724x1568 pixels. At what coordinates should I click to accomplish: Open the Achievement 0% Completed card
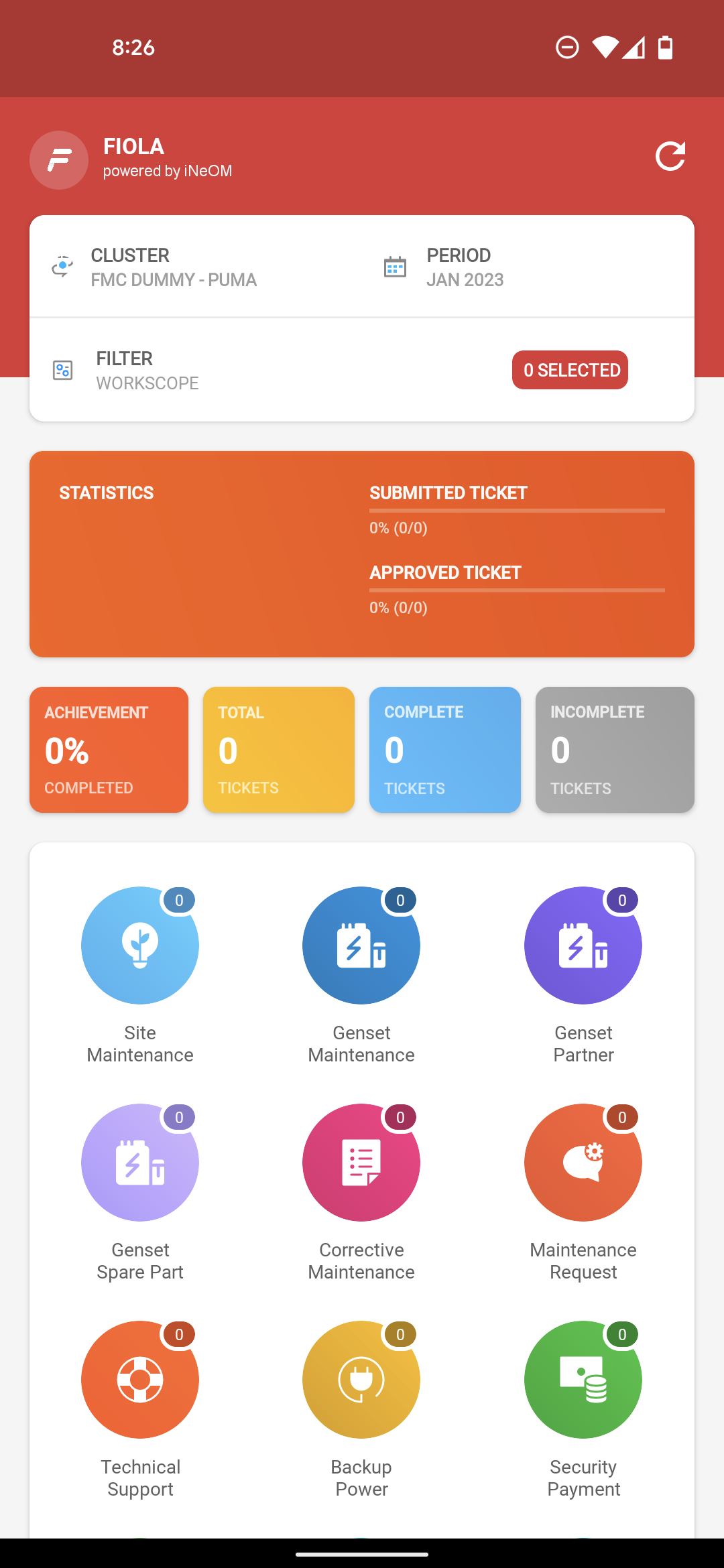tap(109, 750)
